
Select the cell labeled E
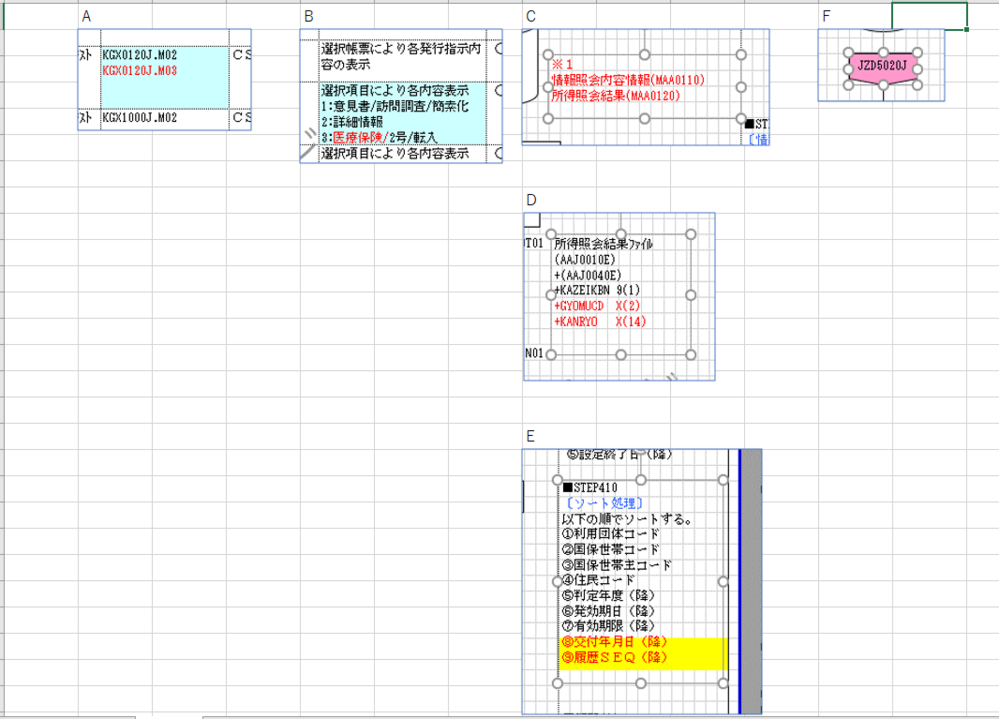530,436
